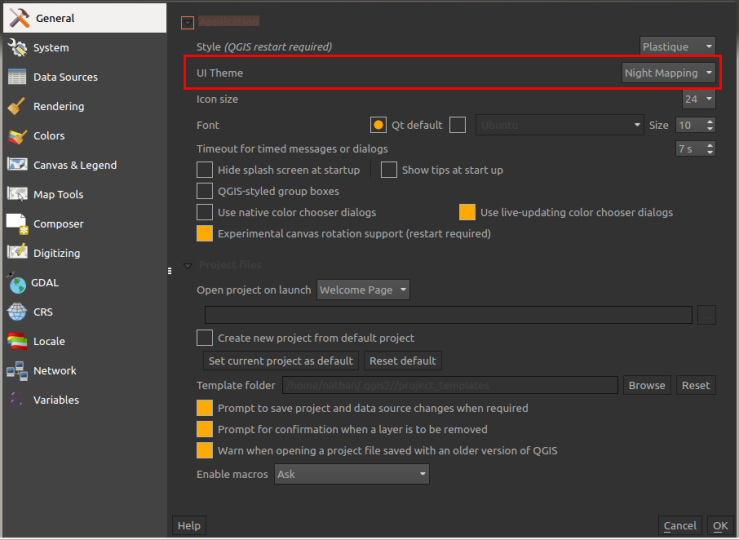Select the Digitizing pencil icon
This screenshot has width=739, height=540.
tap(16, 253)
